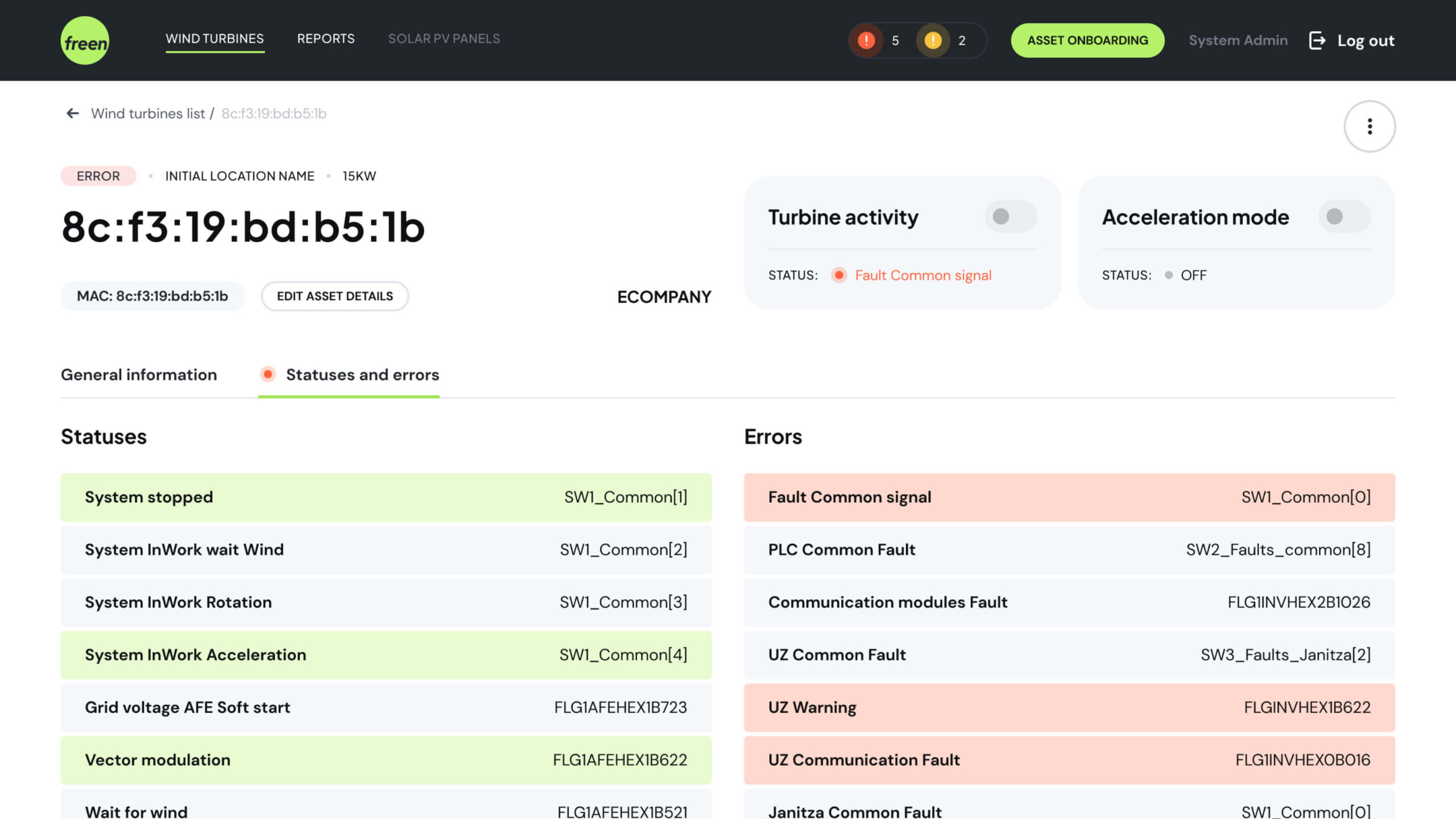Click the Log out icon
Image resolution: width=1456 pixels, height=819 pixels.
pos(1317,40)
